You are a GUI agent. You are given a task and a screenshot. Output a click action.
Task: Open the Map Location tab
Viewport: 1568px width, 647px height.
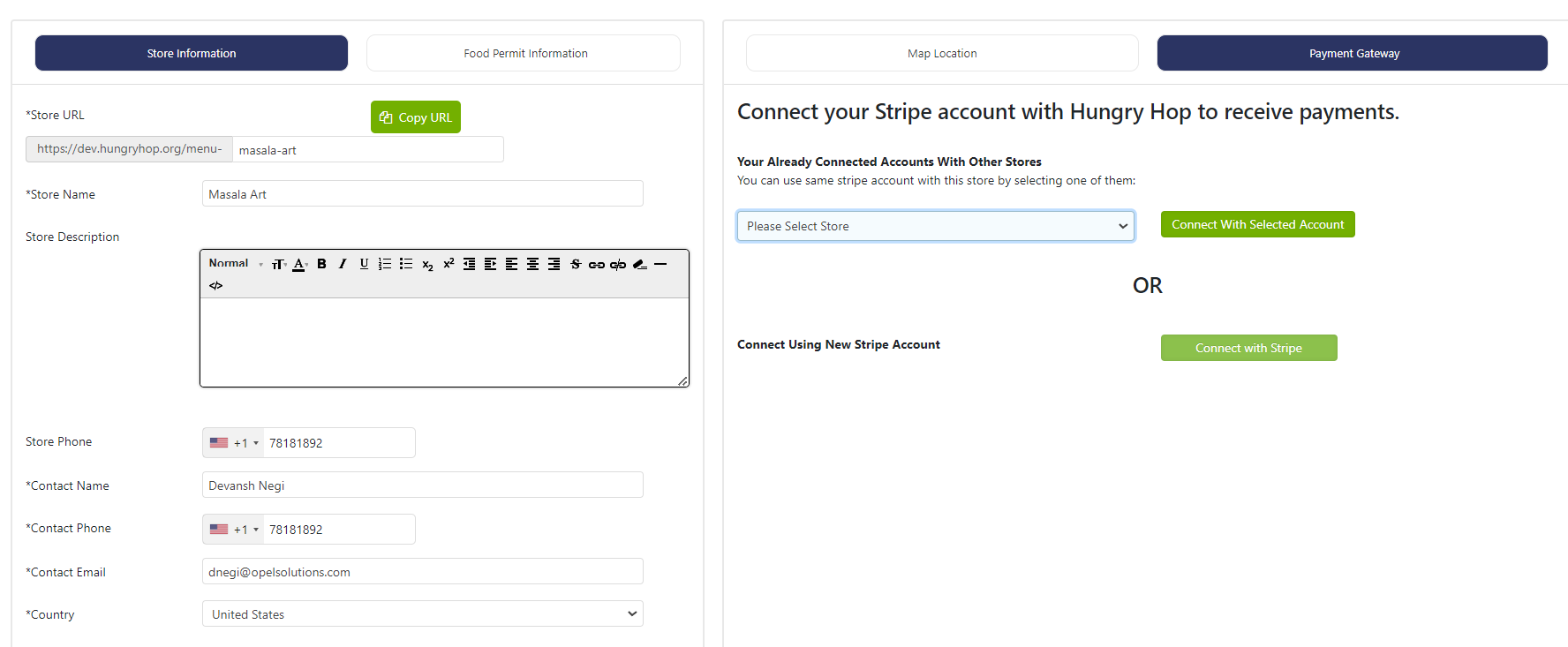tap(941, 54)
